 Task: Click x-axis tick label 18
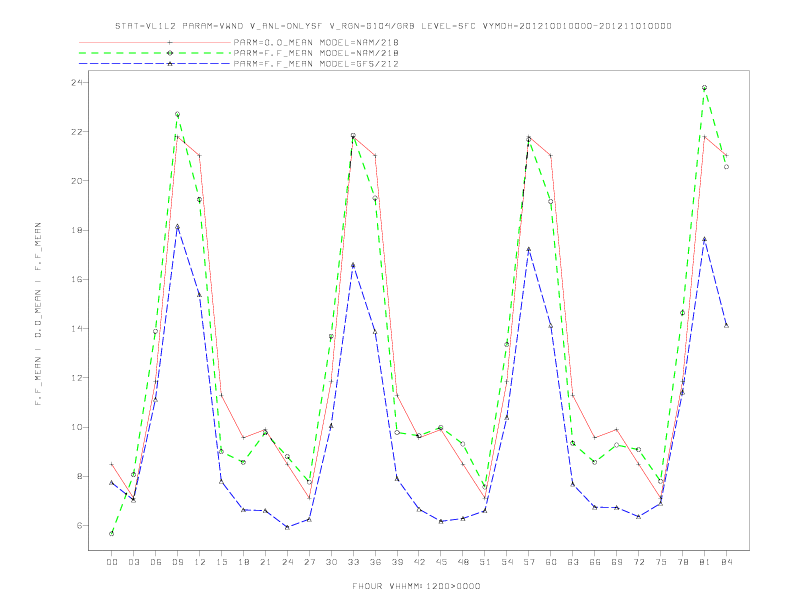(x=243, y=562)
